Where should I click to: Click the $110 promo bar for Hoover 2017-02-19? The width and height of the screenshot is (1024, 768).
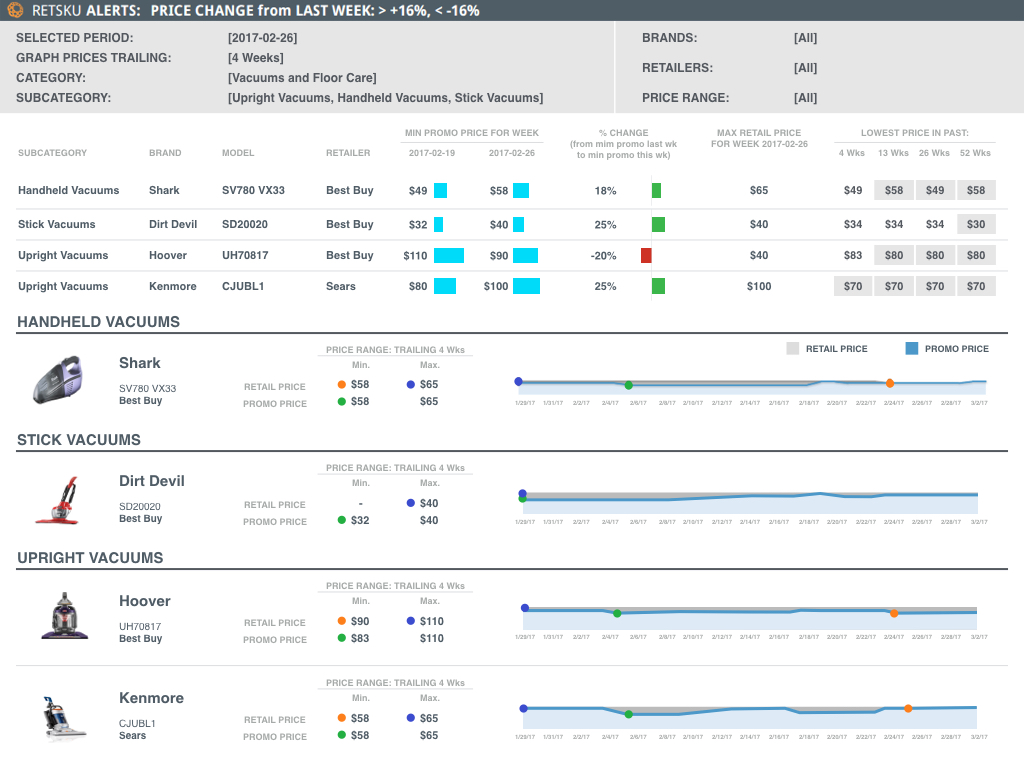pyautogui.click(x=449, y=255)
